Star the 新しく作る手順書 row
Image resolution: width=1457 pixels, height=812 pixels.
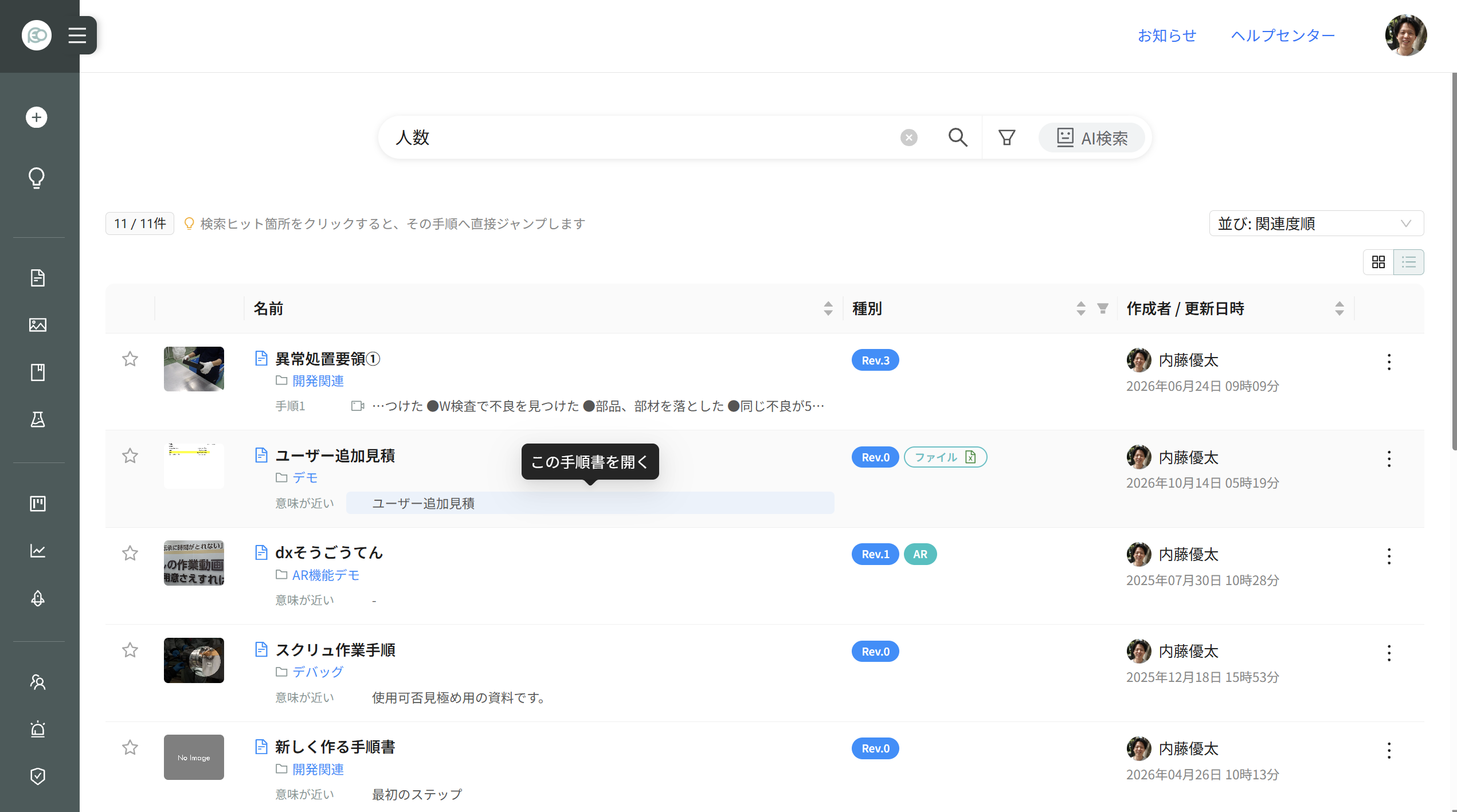pyautogui.click(x=130, y=748)
